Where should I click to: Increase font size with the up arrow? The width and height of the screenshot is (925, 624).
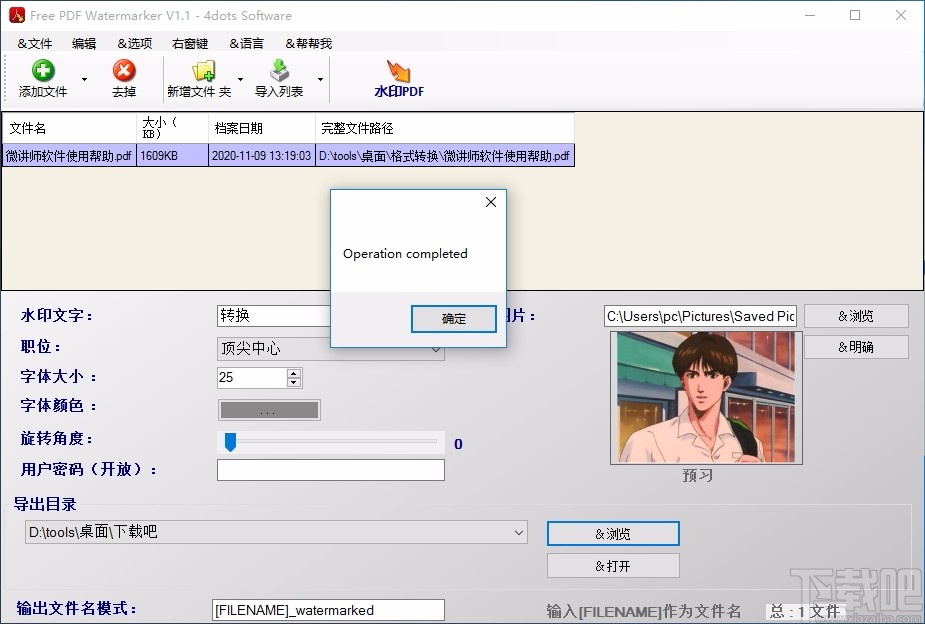[294, 373]
